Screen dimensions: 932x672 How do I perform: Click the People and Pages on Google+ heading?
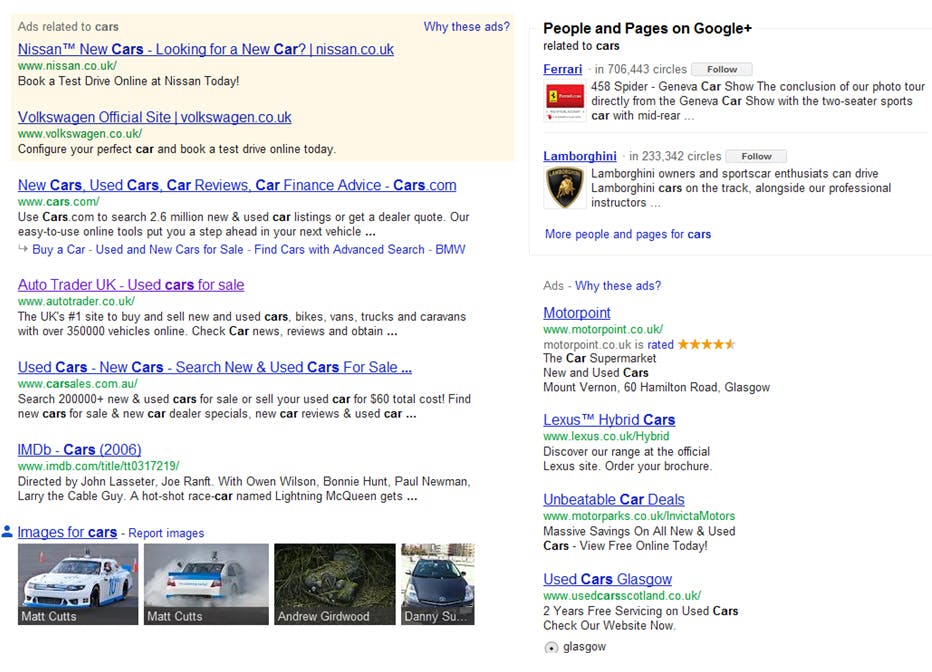647,29
